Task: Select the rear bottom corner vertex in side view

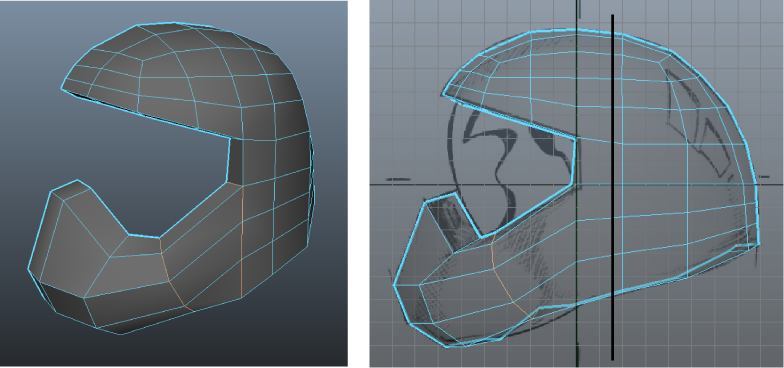Action: click(x=758, y=244)
